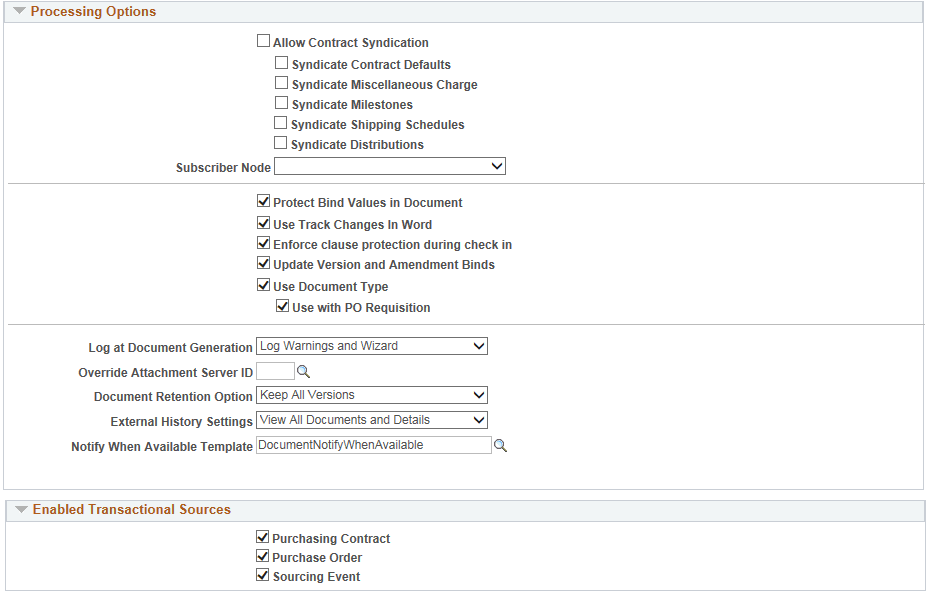Image resolution: width=931 pixels, height=596 pixels.
Task: Disable Protect Bind Values in Document
Action: click(264, 200)
